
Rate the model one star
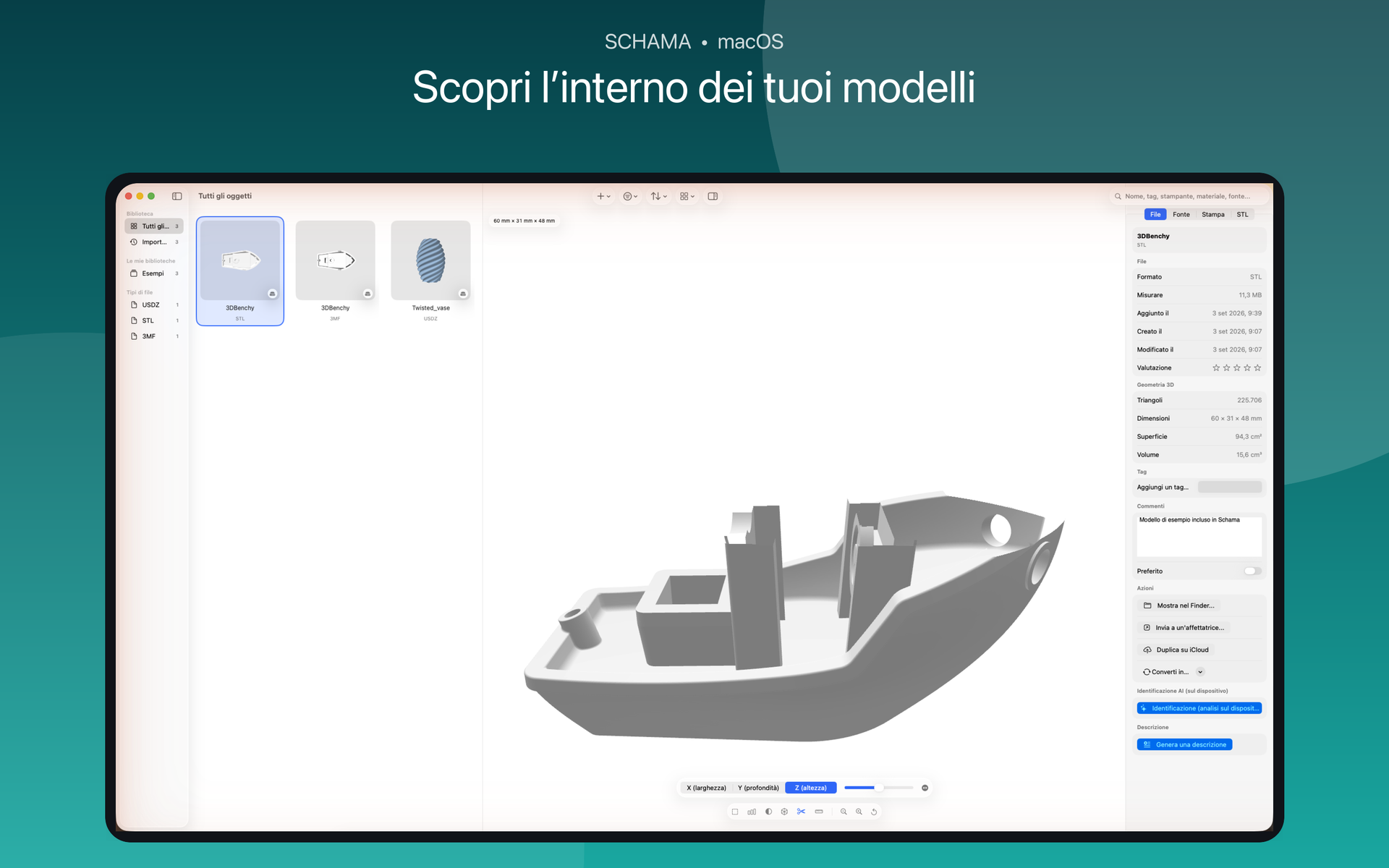(1216, 367)
